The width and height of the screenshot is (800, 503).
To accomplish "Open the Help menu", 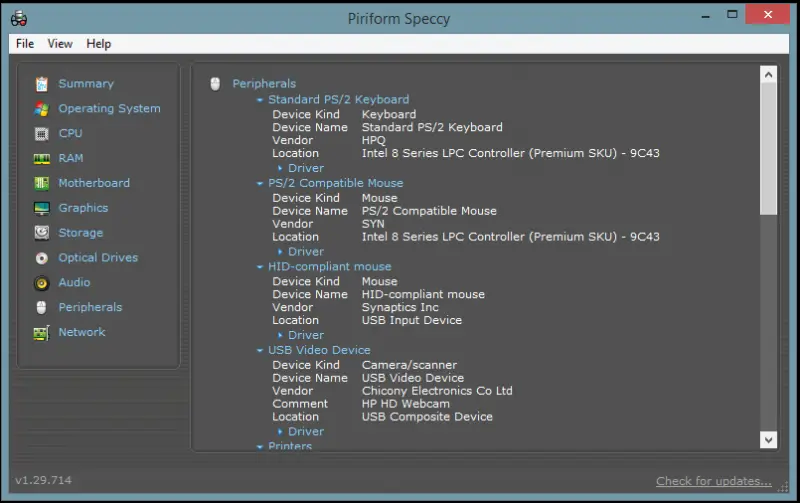I will pyautogui.click(x=98, y=44).
